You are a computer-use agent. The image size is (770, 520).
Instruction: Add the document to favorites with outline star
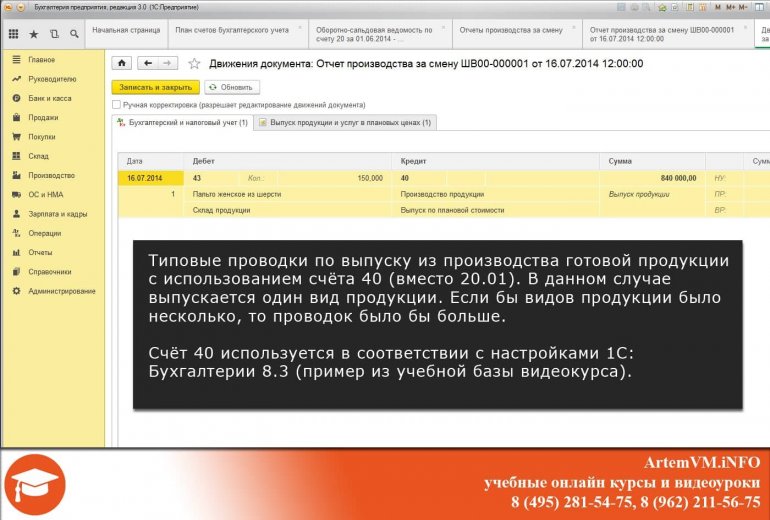[194, 63]
